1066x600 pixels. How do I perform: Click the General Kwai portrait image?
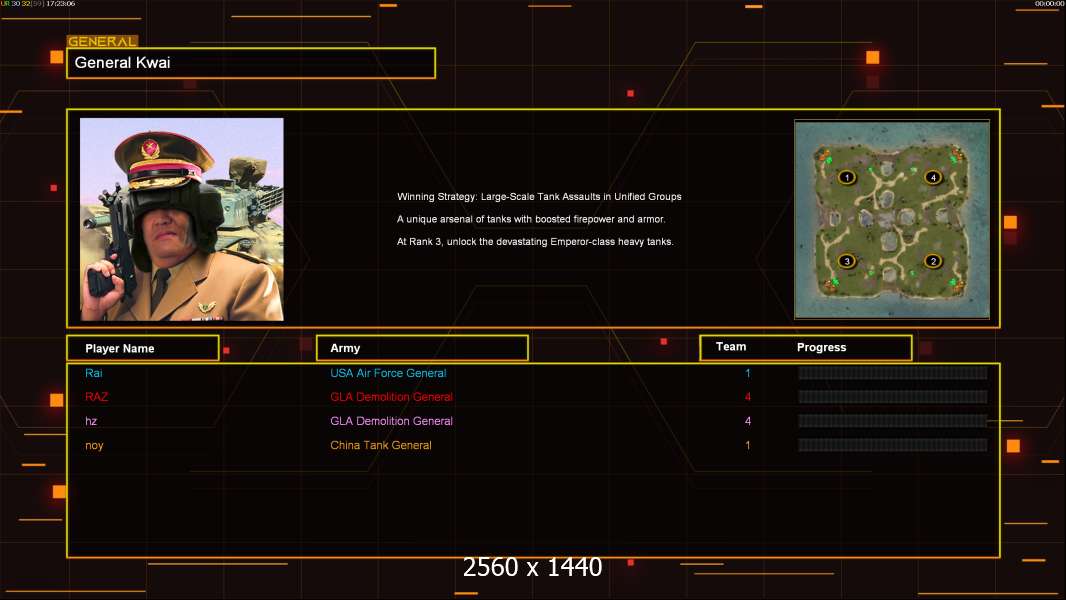coord(182,219)
